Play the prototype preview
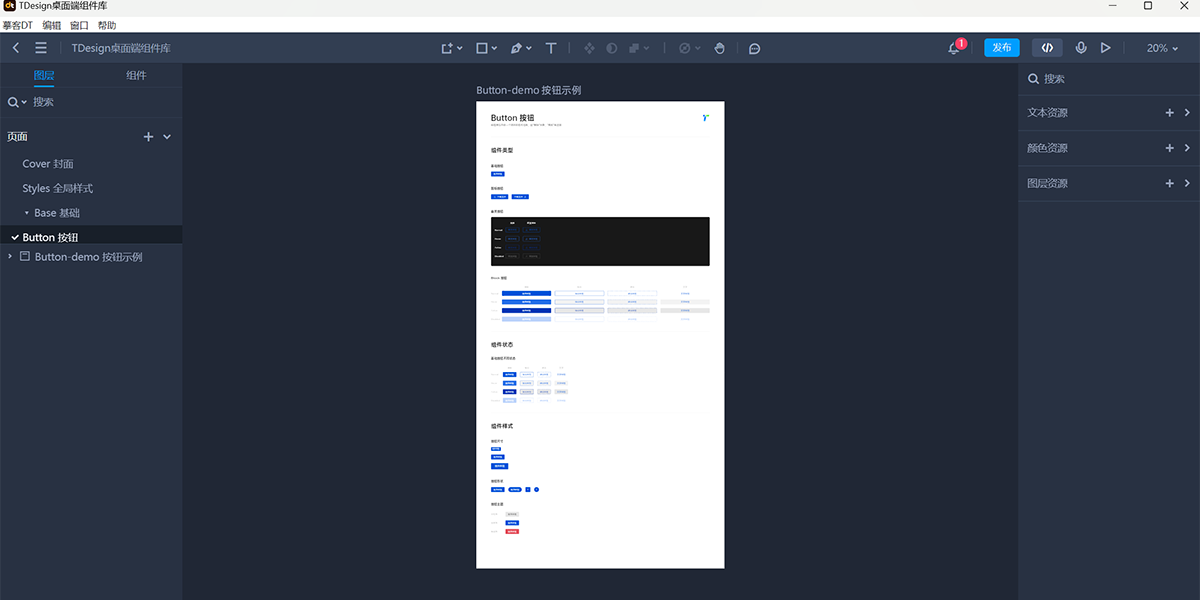This screenshot has width=1200, height=600. click(1106, 48)
